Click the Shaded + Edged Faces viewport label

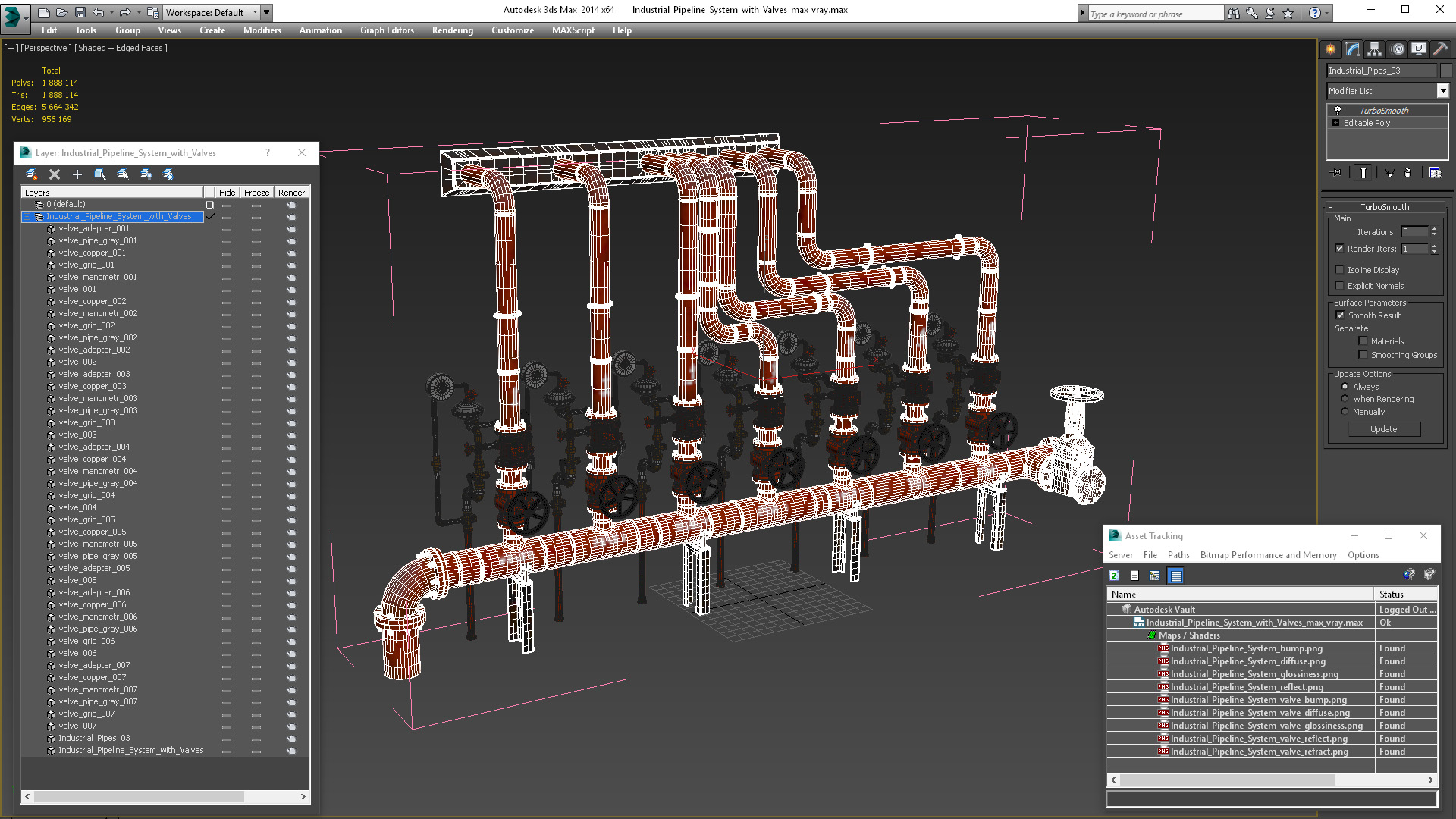[121, 48]
